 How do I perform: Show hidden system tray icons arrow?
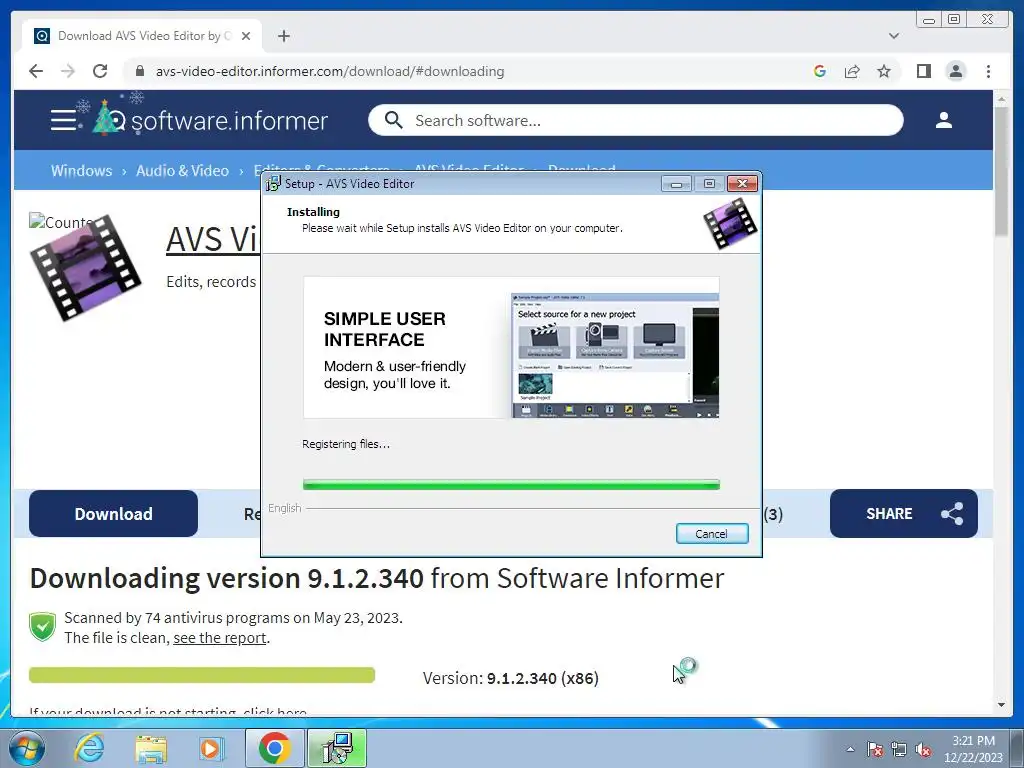click(850, 749)
